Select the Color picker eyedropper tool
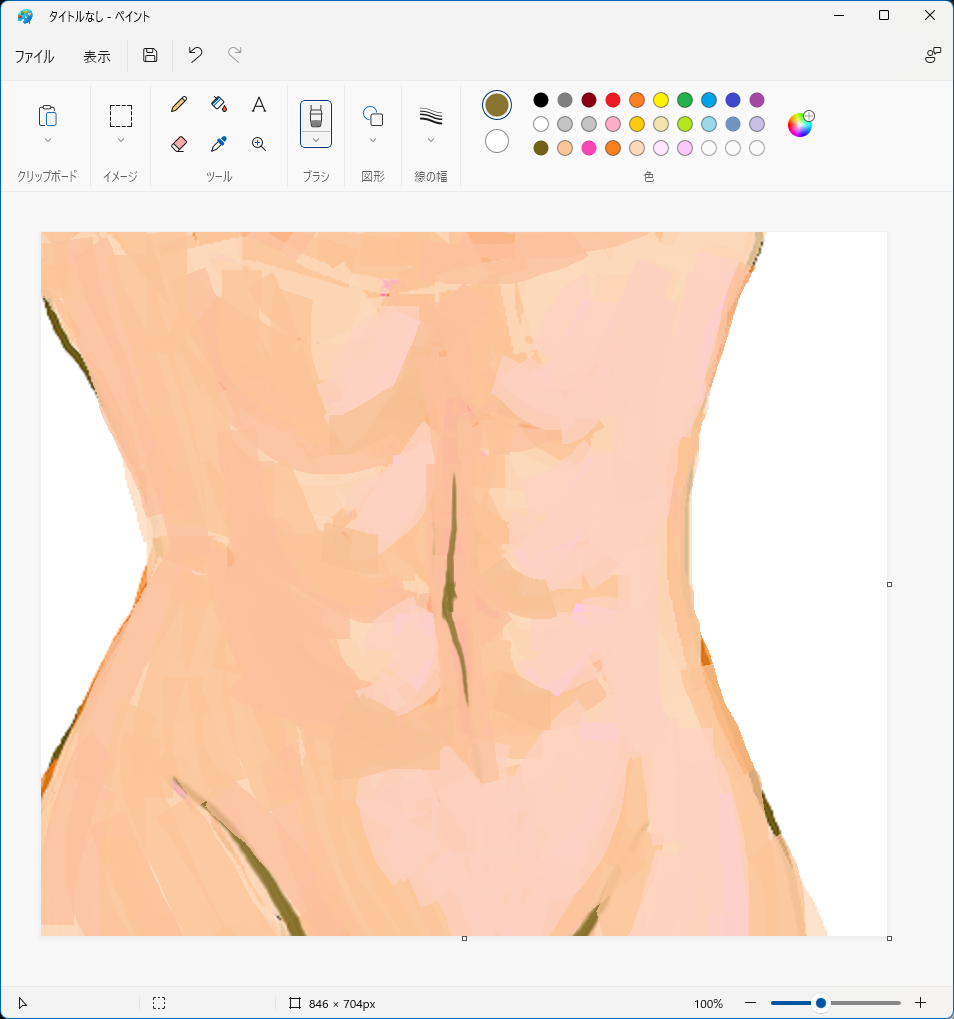Screen dimensions: 954x1019 point(219,144)
